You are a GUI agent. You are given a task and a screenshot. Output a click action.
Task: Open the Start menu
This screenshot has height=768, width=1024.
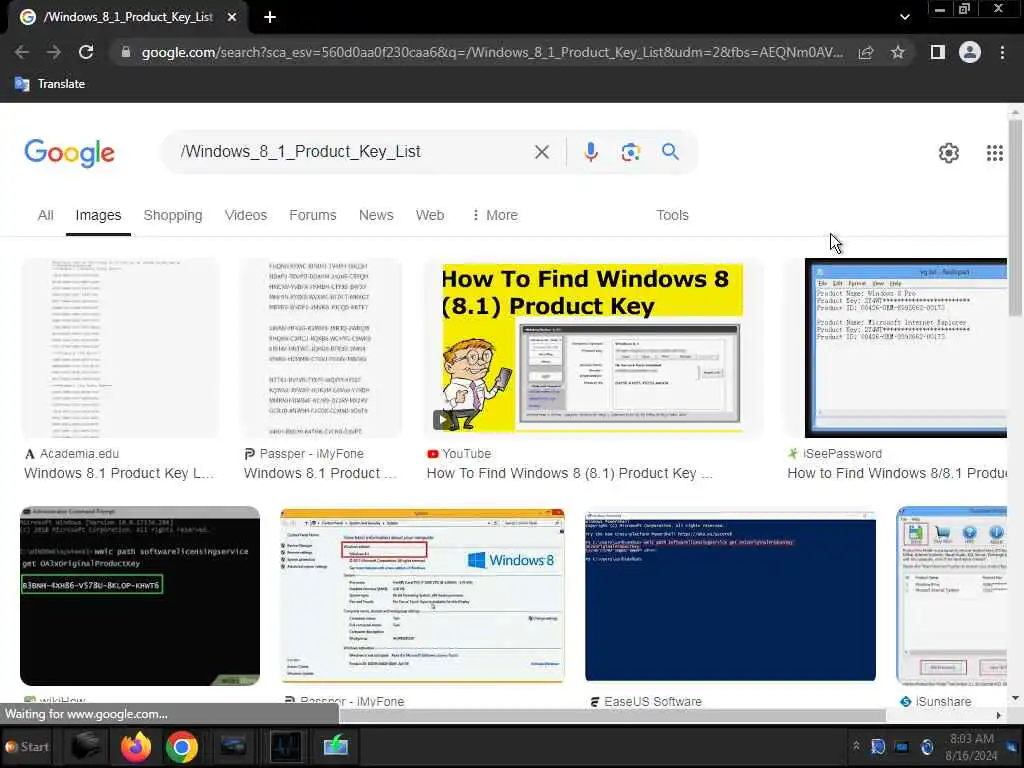(27, 746)
